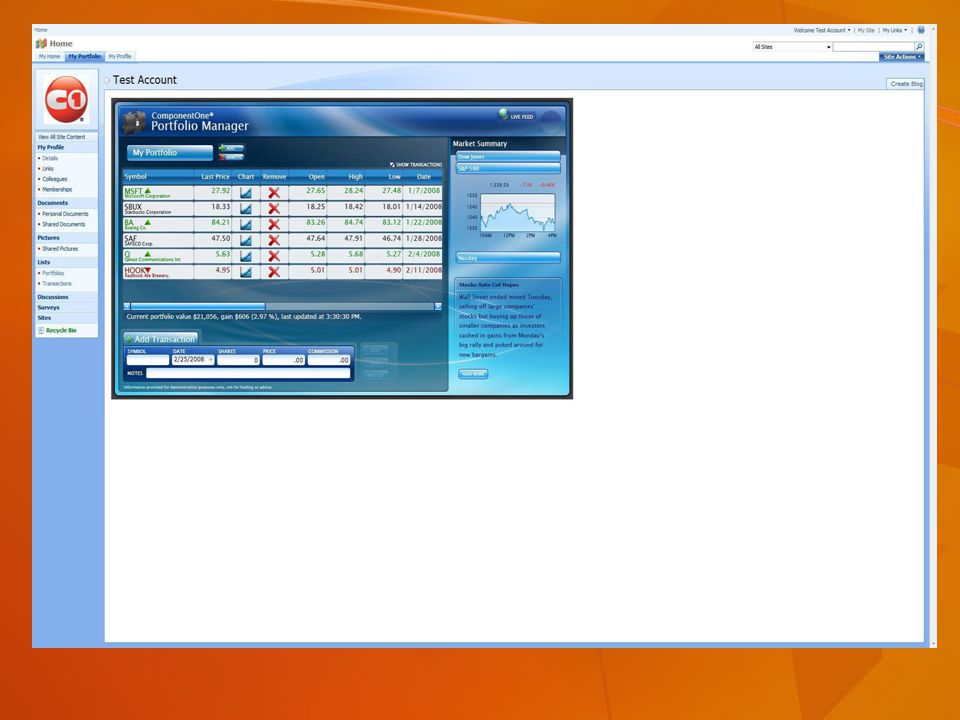Image resolution: width=960 pixels, height=720 pixels.
Task: Click the Shares input field
Action: click(238, 360)
